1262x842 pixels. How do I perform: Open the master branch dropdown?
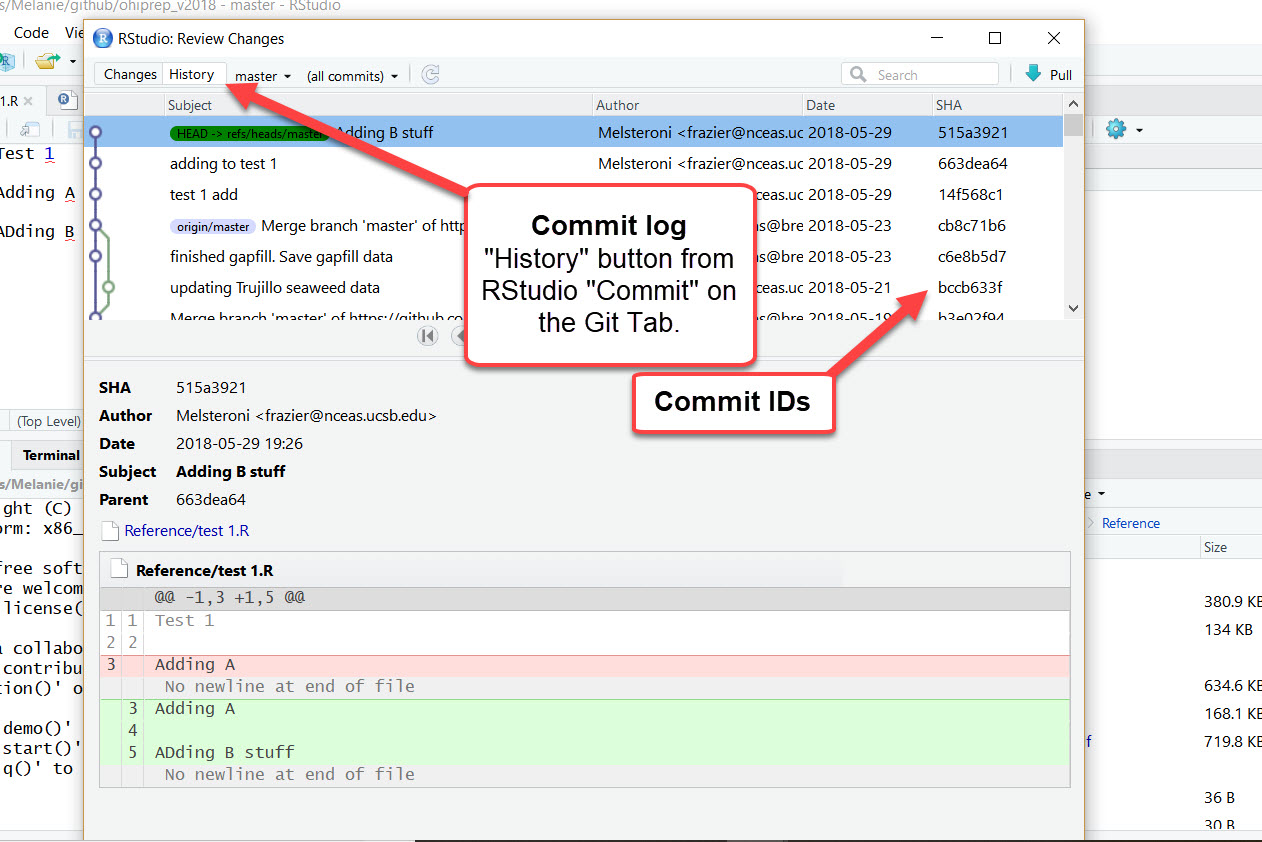(263, 76)
